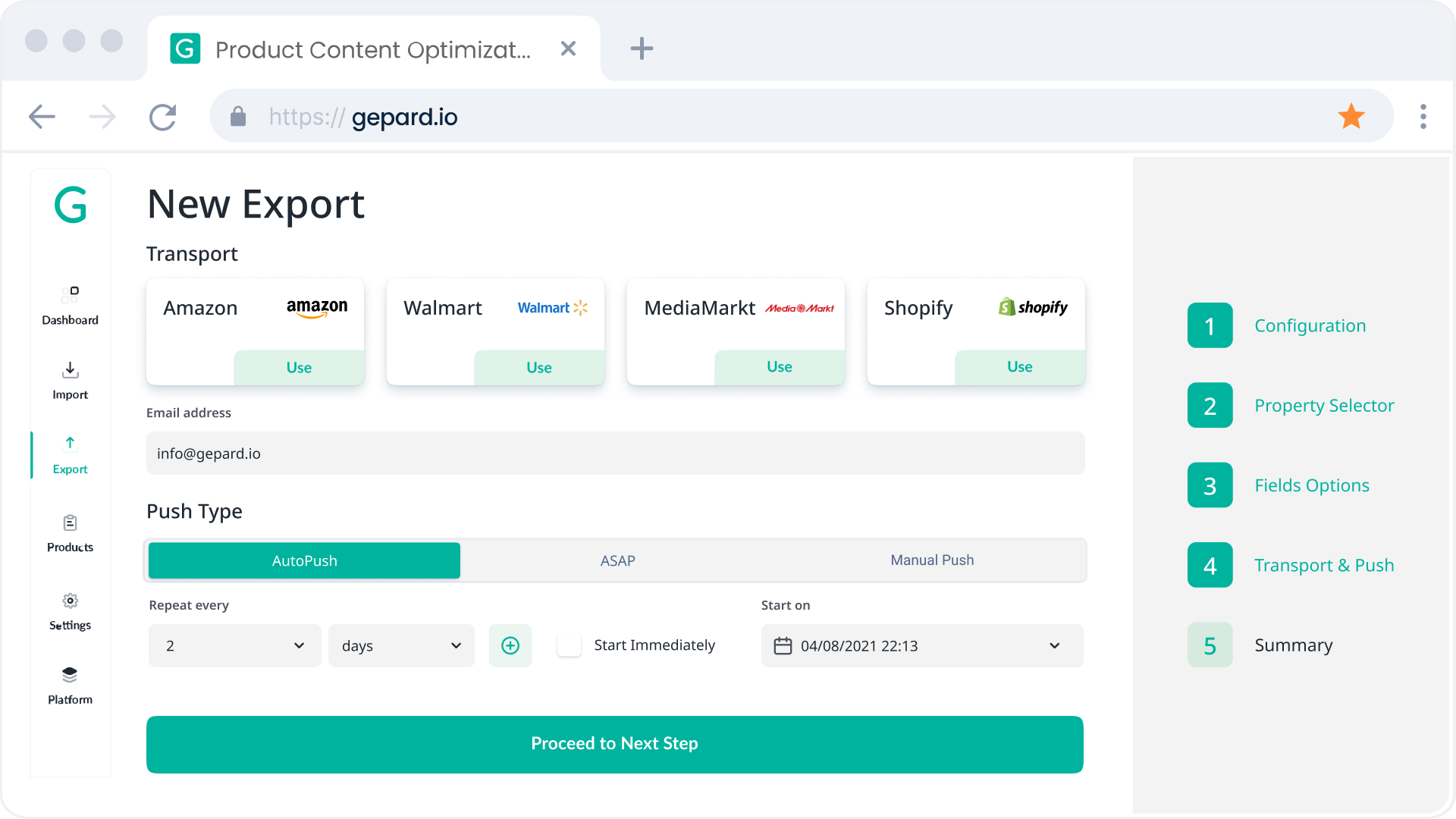Viewport: 1456px width, 819px height.
Task: Click the orange bookmark star
Action: point(1351,116)
